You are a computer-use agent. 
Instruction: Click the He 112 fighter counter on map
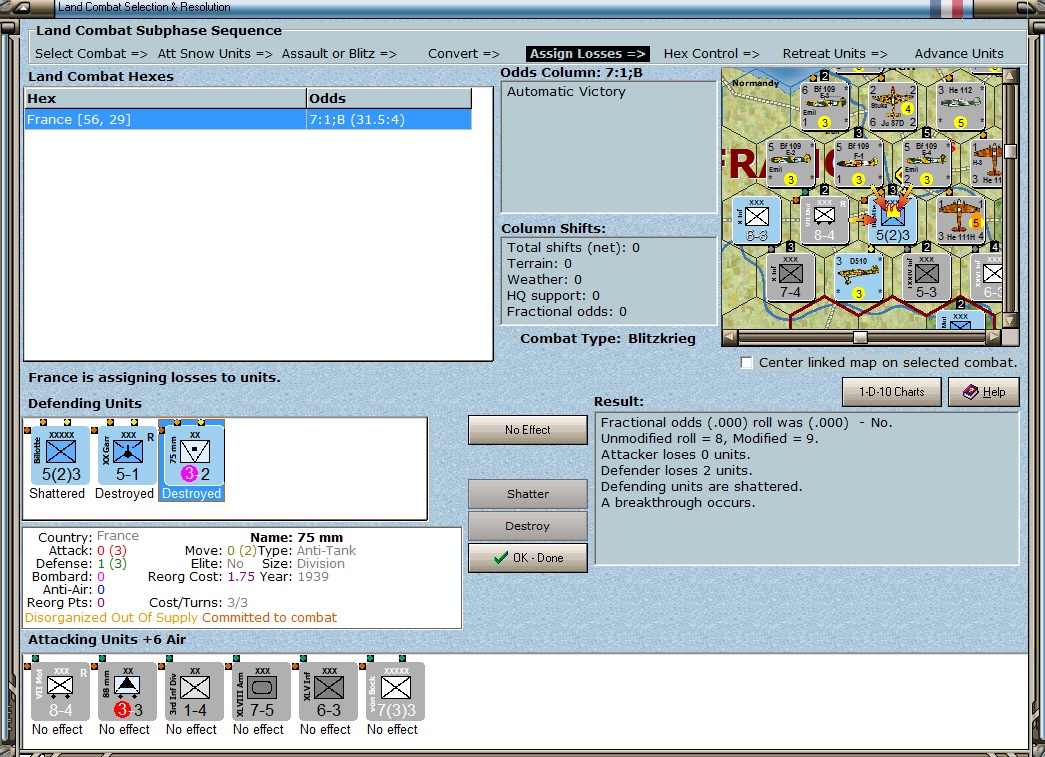pos(960,105)
